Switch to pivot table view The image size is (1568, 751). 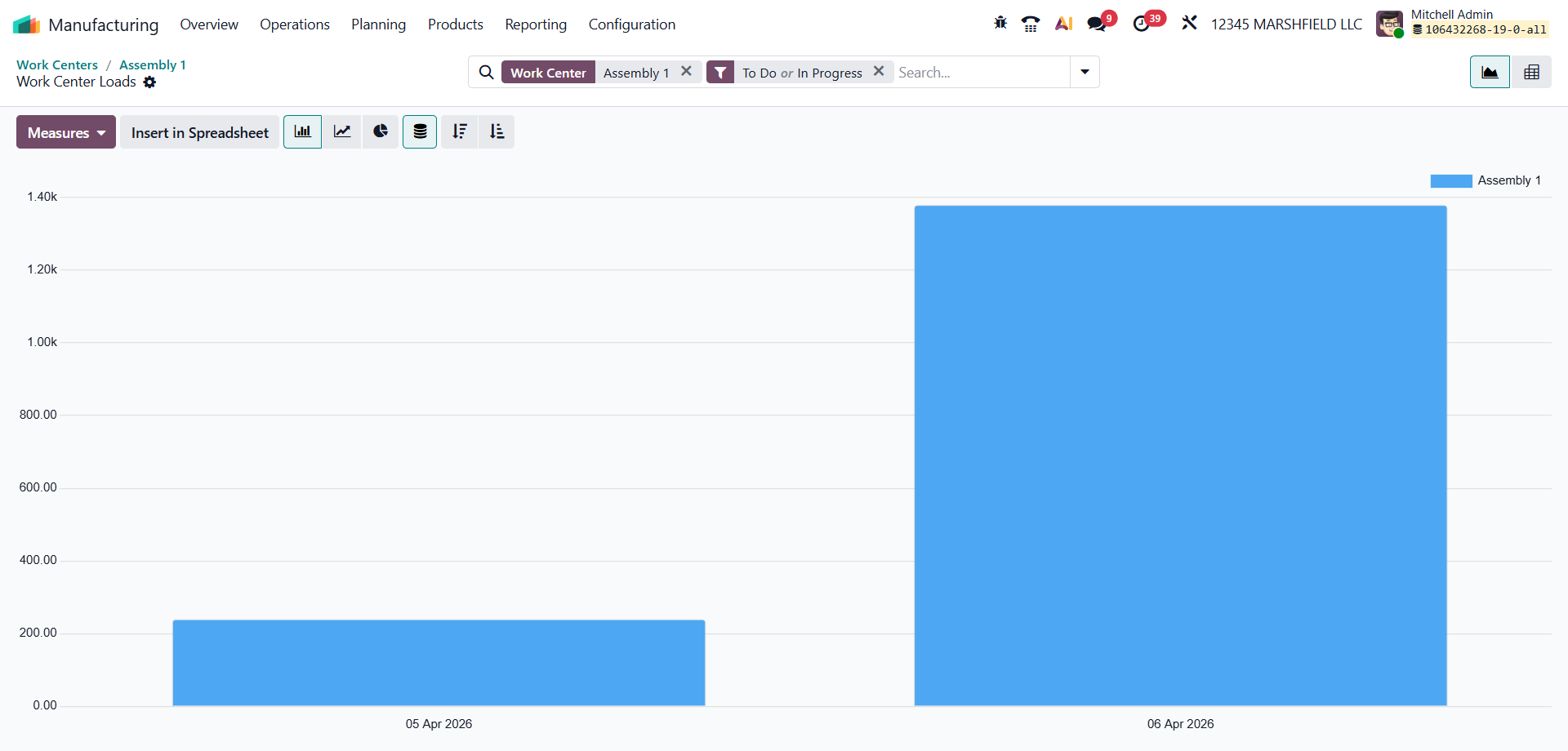click(1531, 73)
